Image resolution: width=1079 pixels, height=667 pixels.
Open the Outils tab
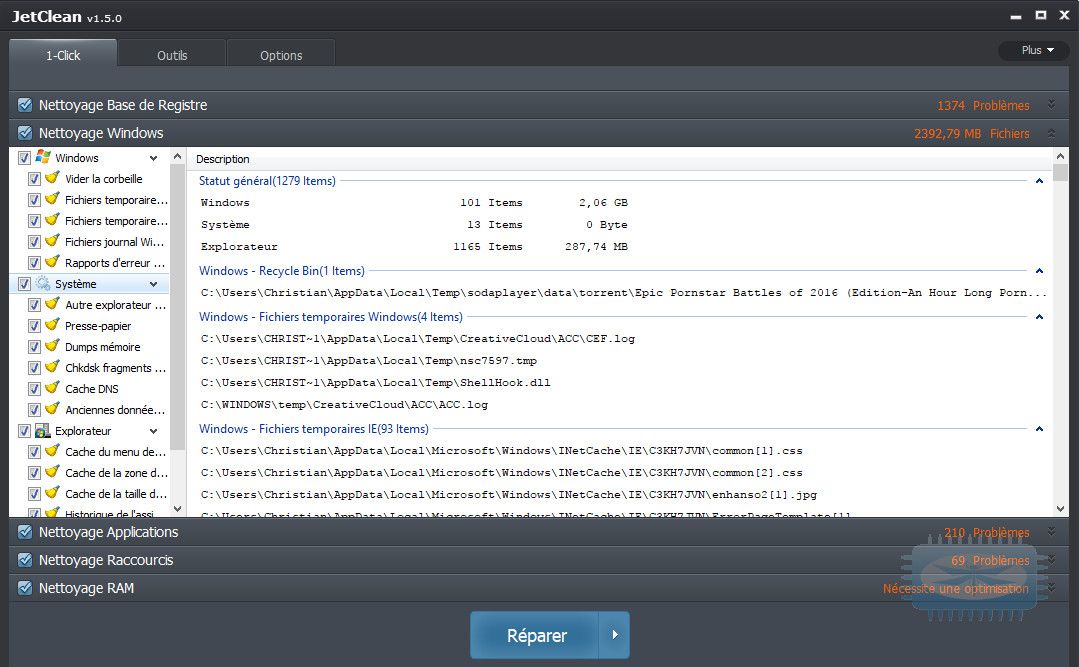[172, 54]
